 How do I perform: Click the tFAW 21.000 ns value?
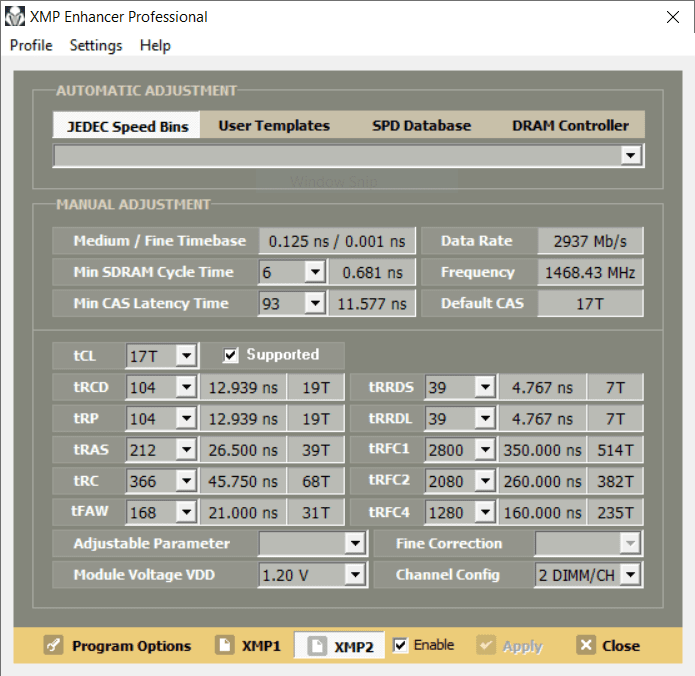[243, 512]
